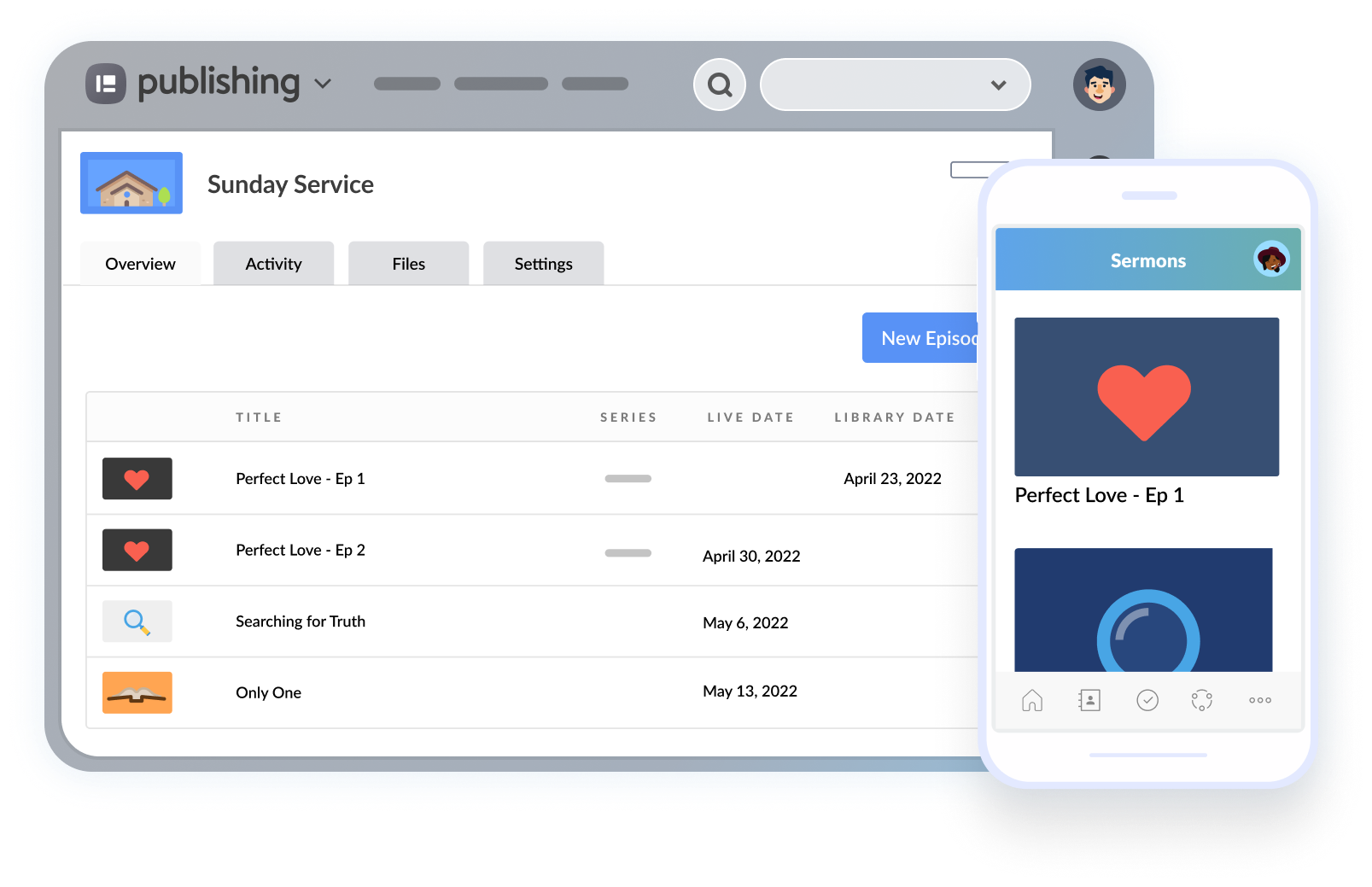Open the user avatar in top bar
1372x887 pixels.
coord(1099,85)
